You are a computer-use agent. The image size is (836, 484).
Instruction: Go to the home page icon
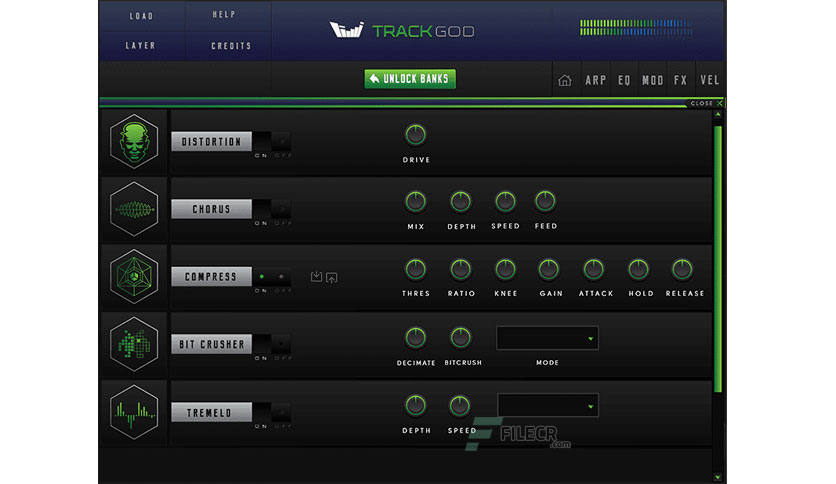[565, 80]
